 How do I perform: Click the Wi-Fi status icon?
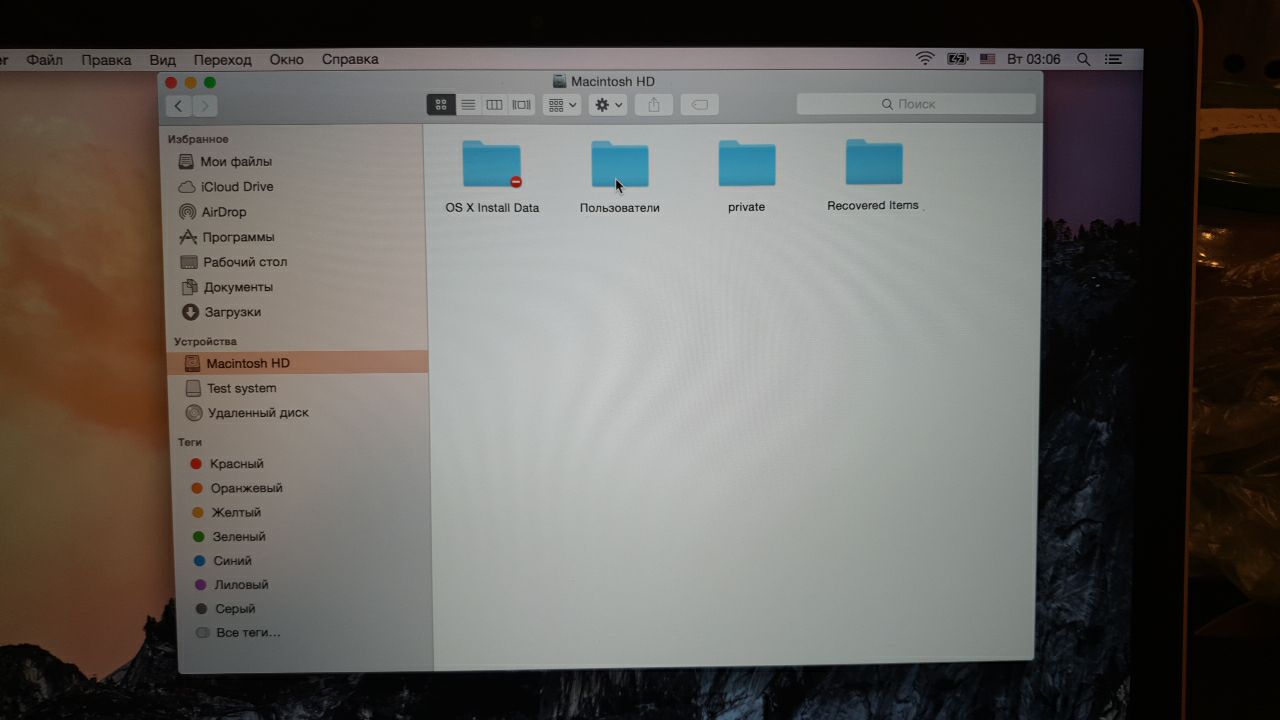pos(925,59)
